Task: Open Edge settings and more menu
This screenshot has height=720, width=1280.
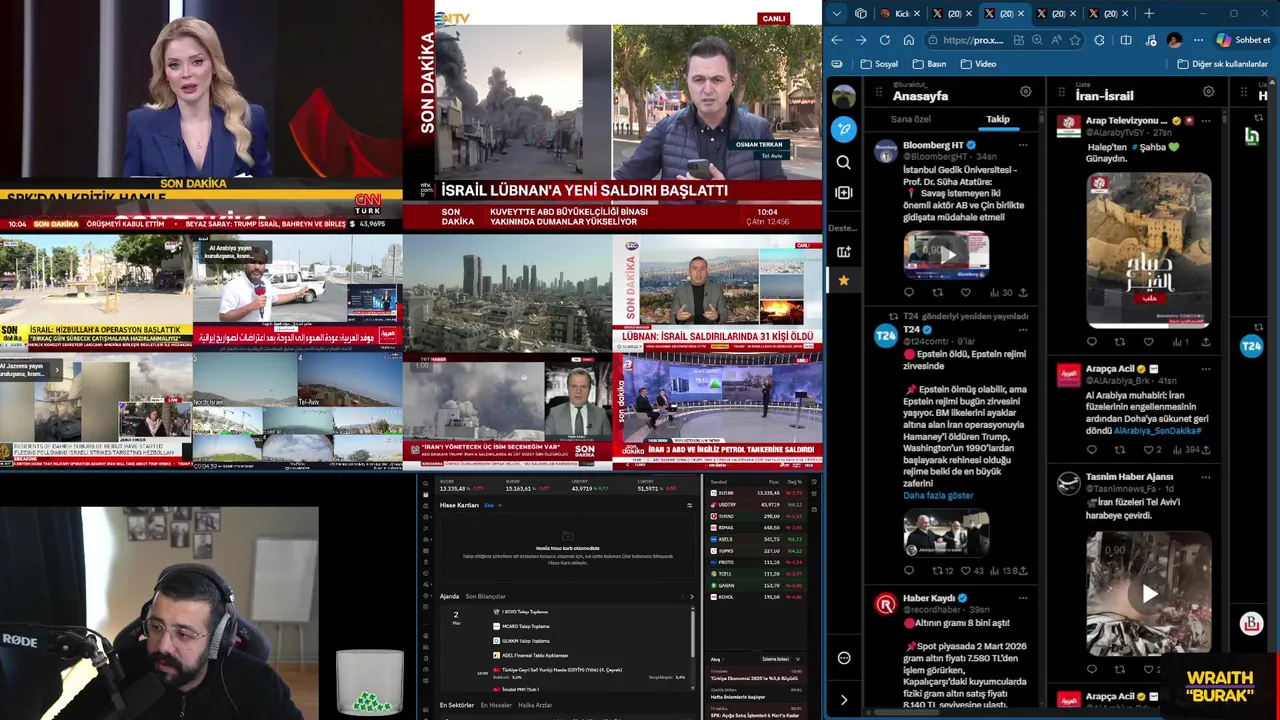Action: click(x=1197, y=40)
